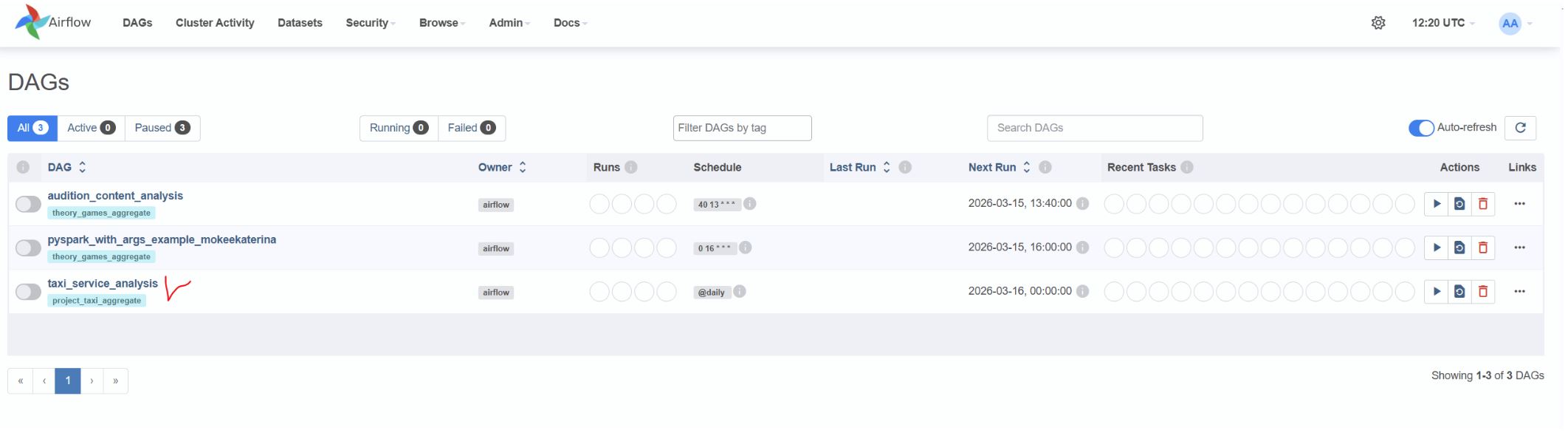Open the settings gear icon
The image size is (1568, 447).
[1378, 23]
